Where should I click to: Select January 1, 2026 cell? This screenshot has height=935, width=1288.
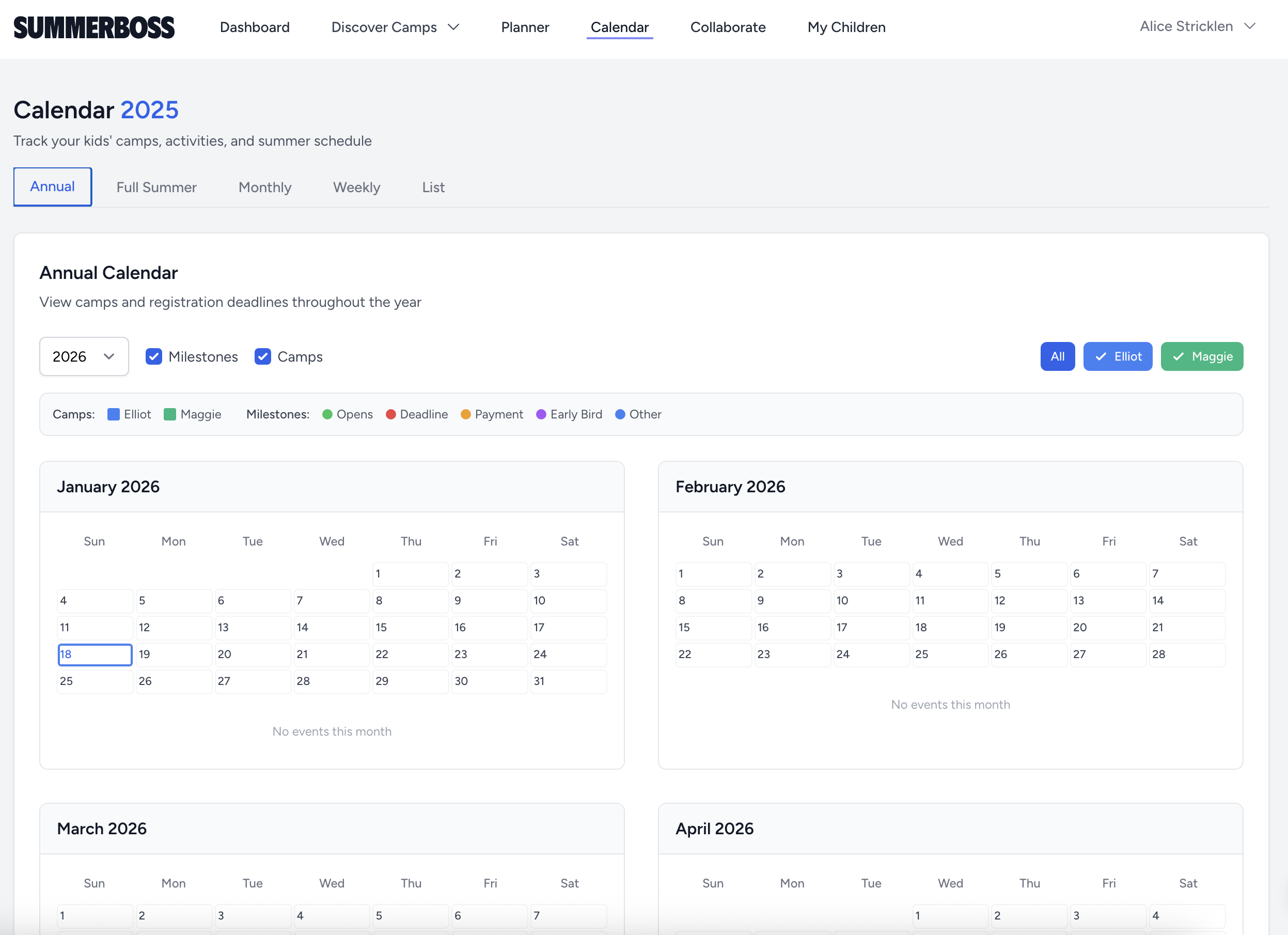coord(411,574)
